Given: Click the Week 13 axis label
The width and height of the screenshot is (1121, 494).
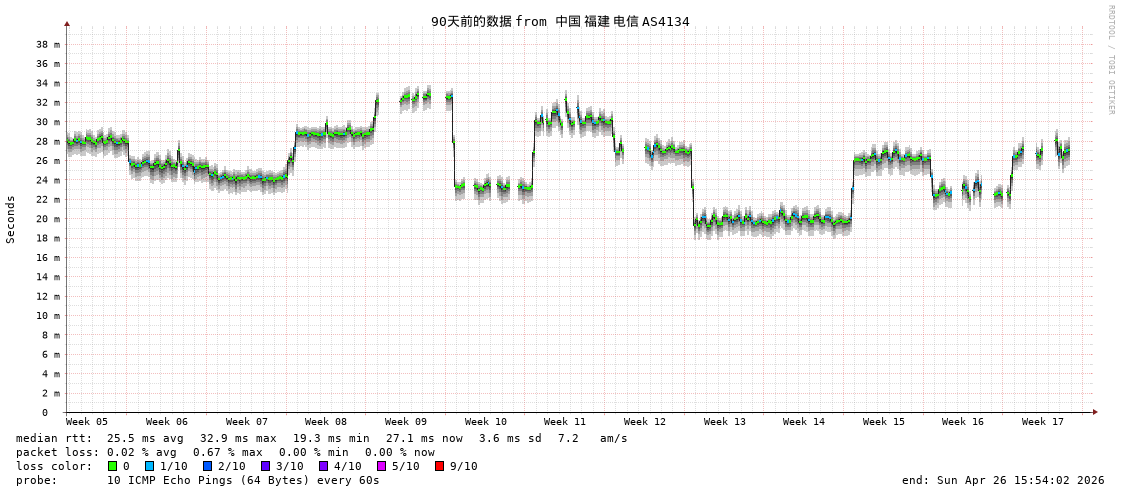Looking at the screenshot, I should pyautogui.click(x=725, y=422).
